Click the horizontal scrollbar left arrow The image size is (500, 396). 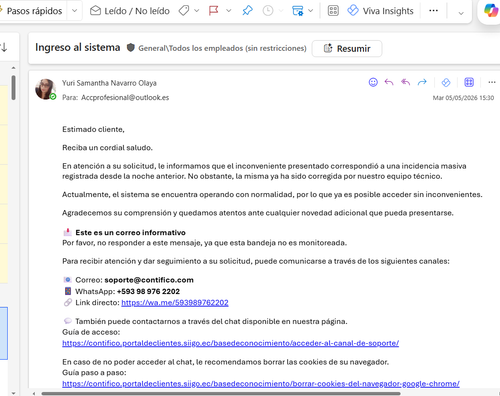click(x=34, y=394)
